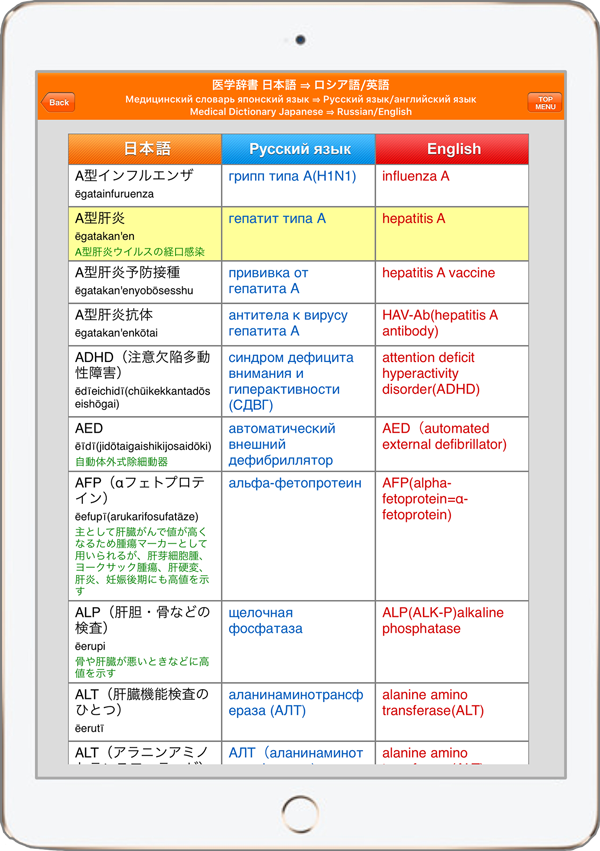Tap the Back button
Image resolution: width=600 pixels, height=851 pixels.
pos(58,102)
